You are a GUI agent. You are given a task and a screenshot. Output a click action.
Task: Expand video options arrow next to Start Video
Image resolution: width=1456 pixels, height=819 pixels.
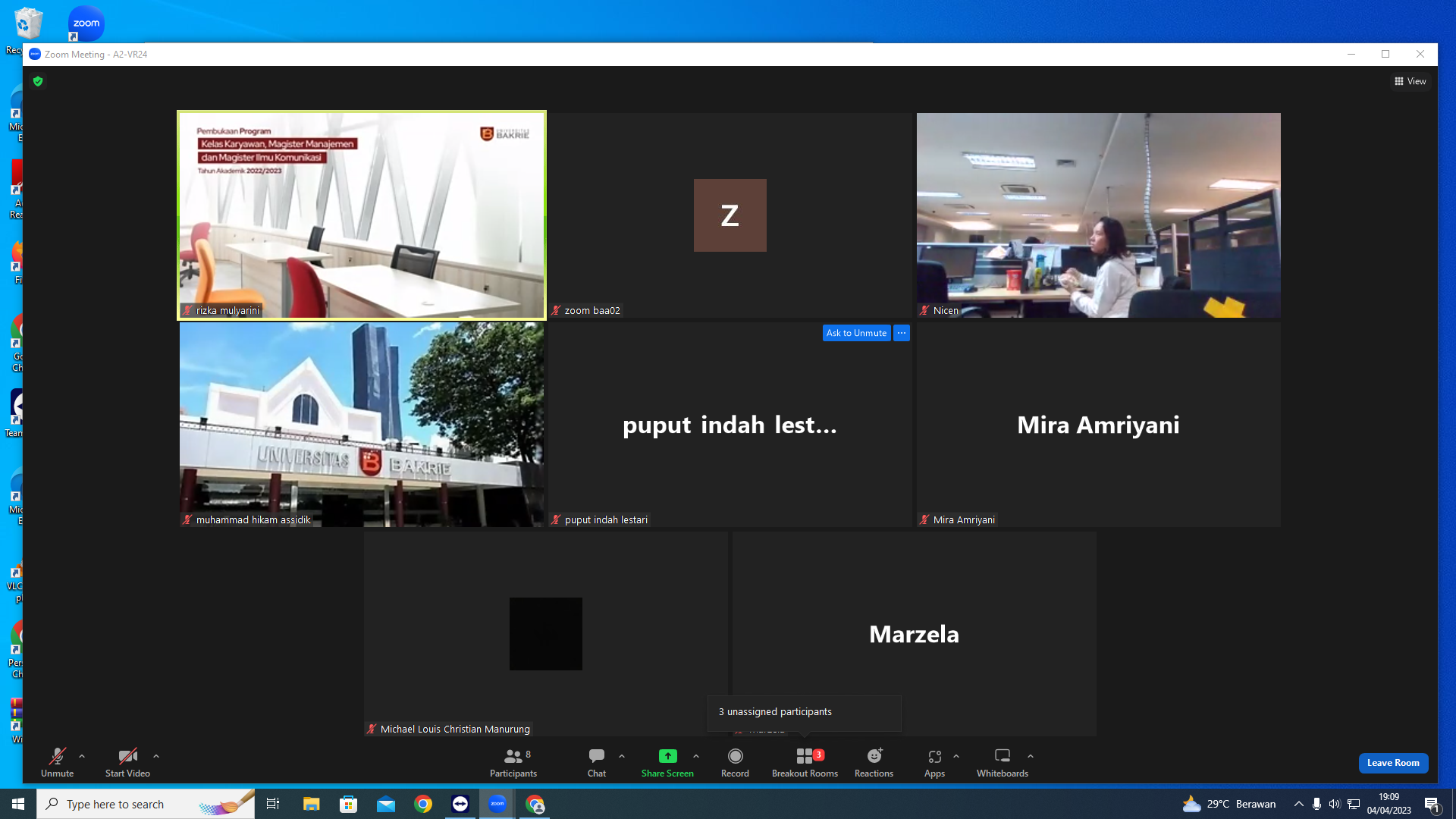[x=156, y=756]
